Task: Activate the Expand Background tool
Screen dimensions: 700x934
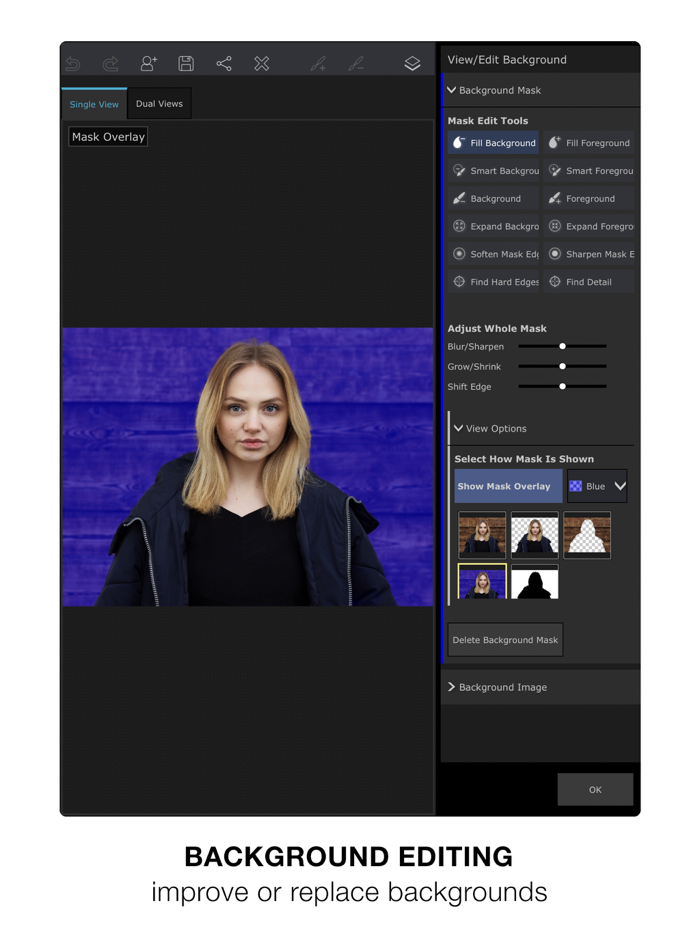Action: 493,226
